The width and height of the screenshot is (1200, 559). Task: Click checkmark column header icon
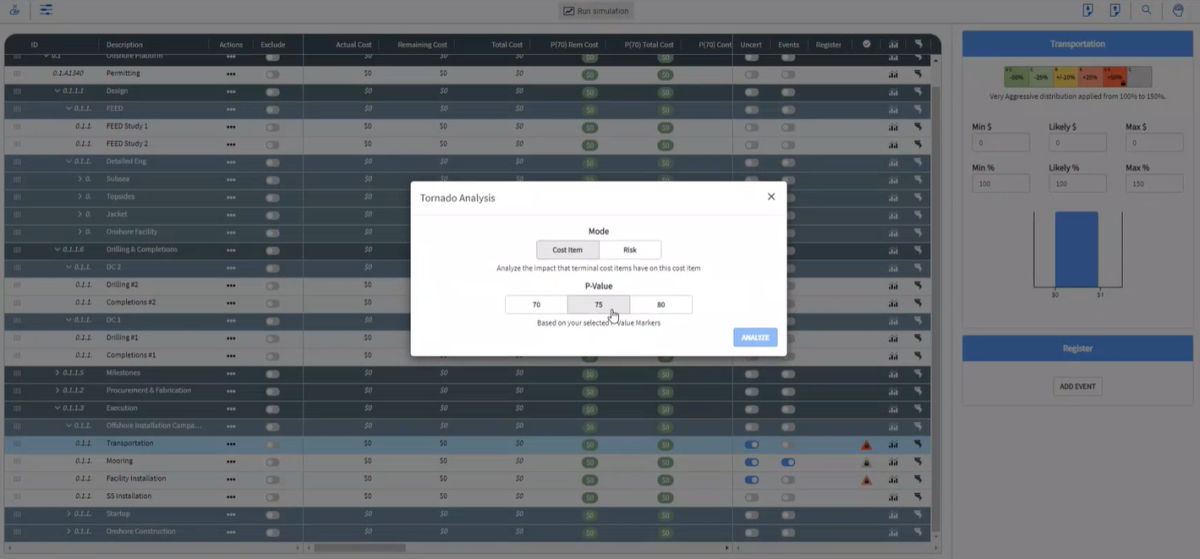[866, 44]
